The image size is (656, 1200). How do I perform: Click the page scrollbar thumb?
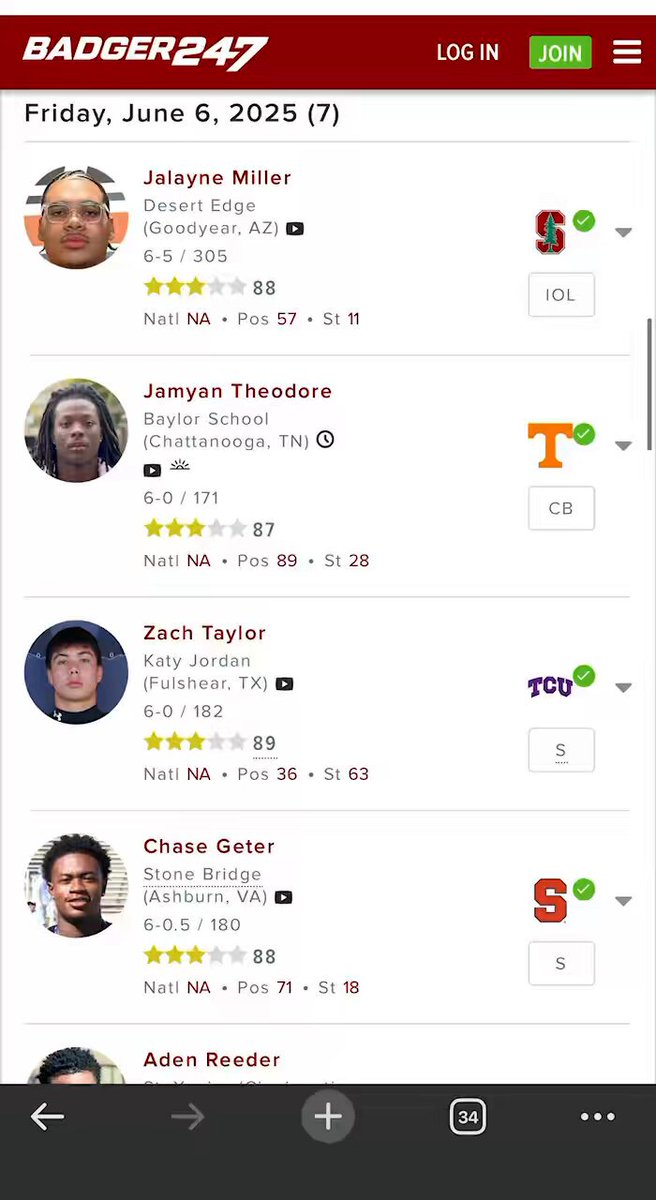point(651,383)
